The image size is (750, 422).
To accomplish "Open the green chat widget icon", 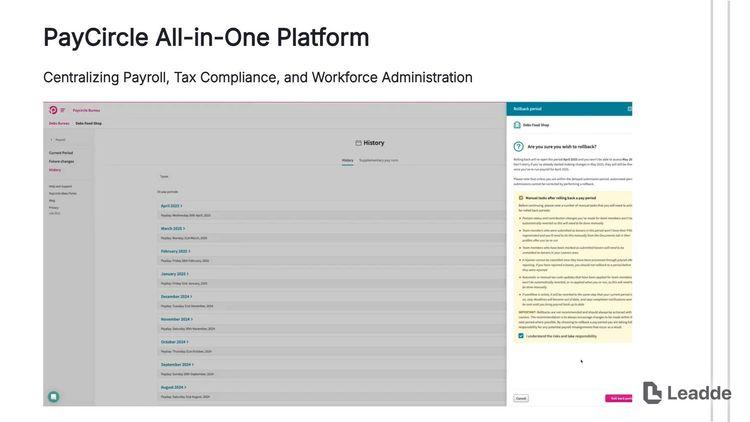I will click(x=54, y=397).
